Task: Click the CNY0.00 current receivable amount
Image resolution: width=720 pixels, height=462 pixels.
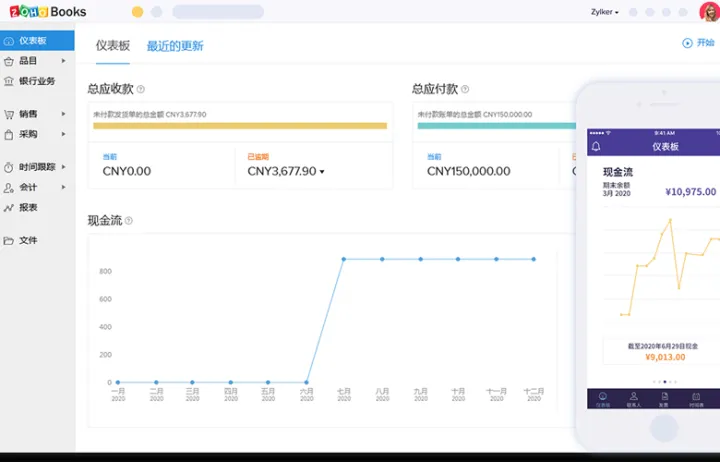Action: pyautogui.click(x=127, y=171)
